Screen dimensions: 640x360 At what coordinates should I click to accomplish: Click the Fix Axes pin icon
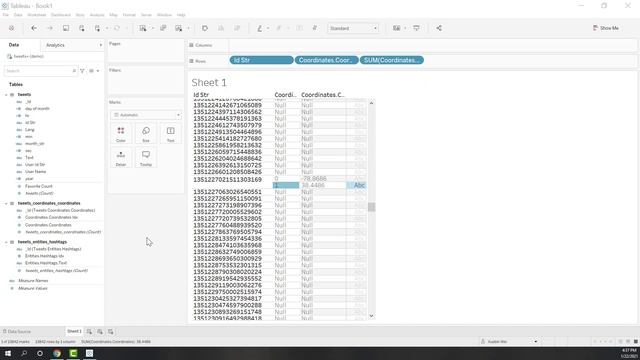[x=315, y=28]
